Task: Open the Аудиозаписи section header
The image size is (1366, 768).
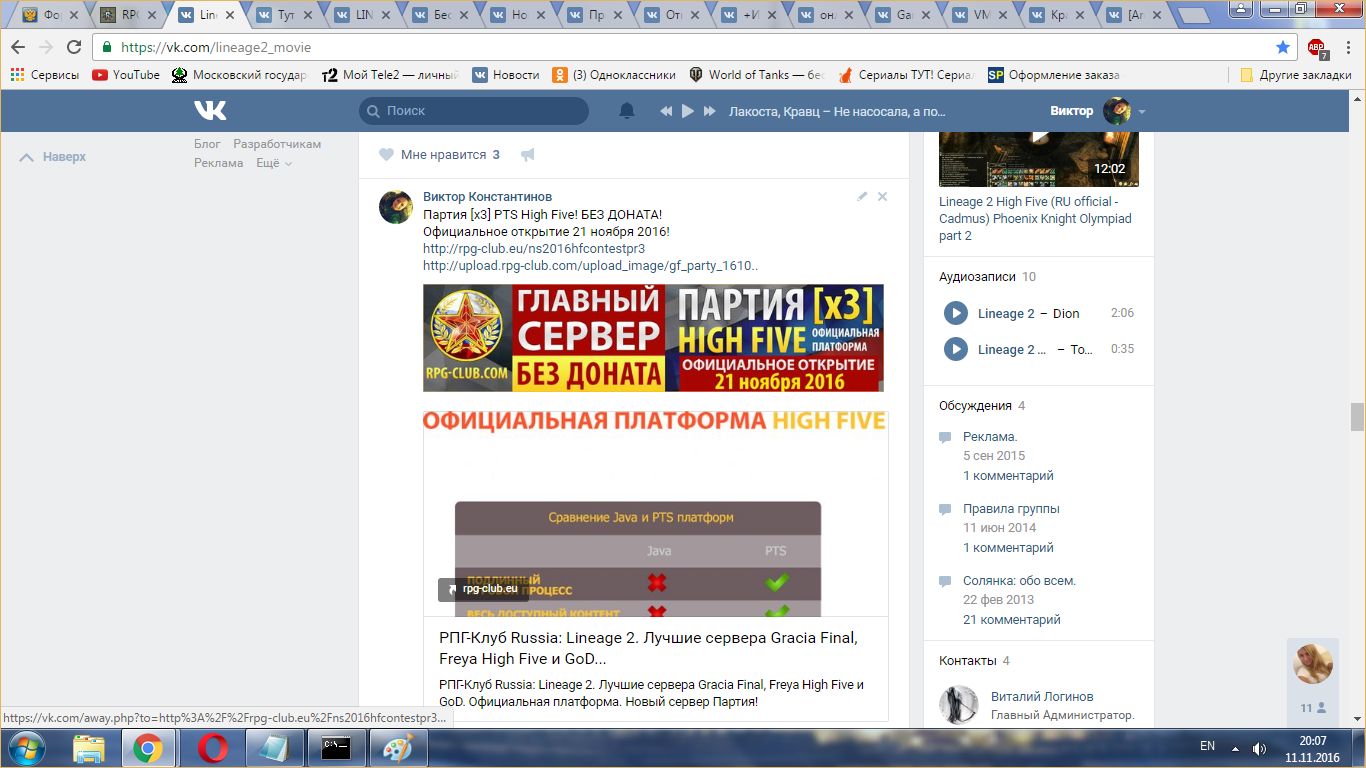Action: coord(979,277)
